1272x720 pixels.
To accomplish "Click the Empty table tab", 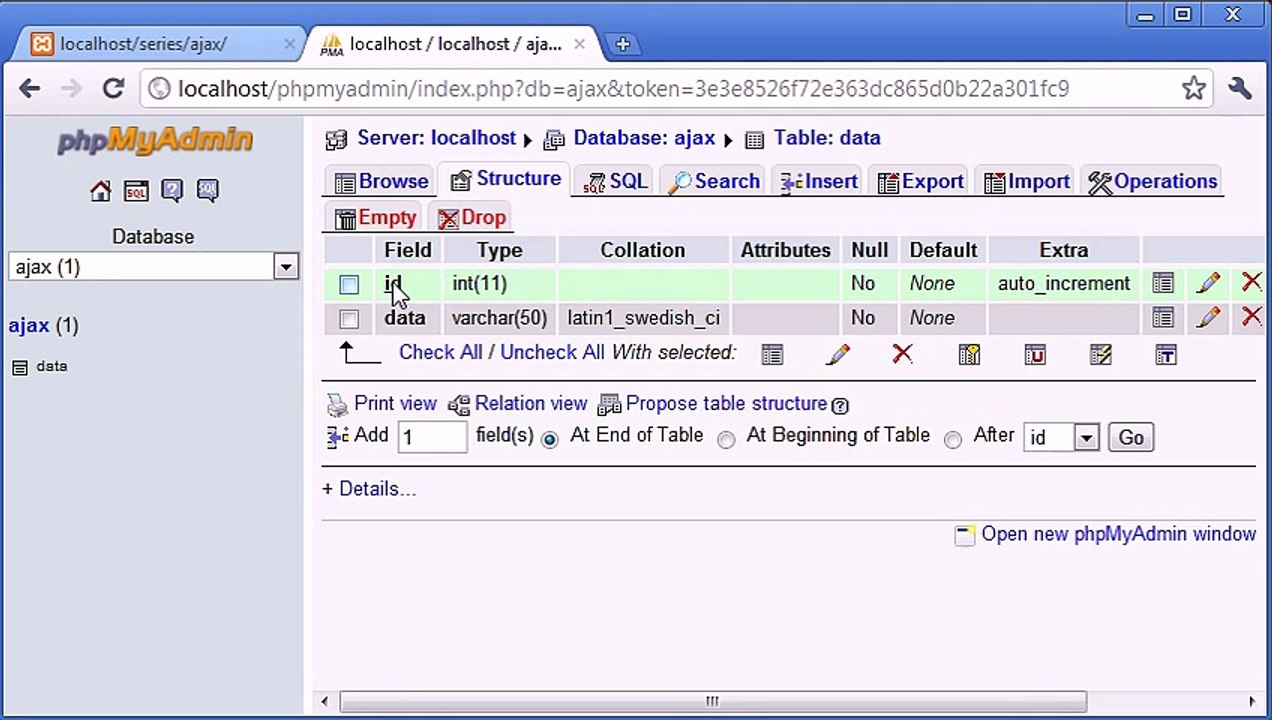I will coord(375,218).
